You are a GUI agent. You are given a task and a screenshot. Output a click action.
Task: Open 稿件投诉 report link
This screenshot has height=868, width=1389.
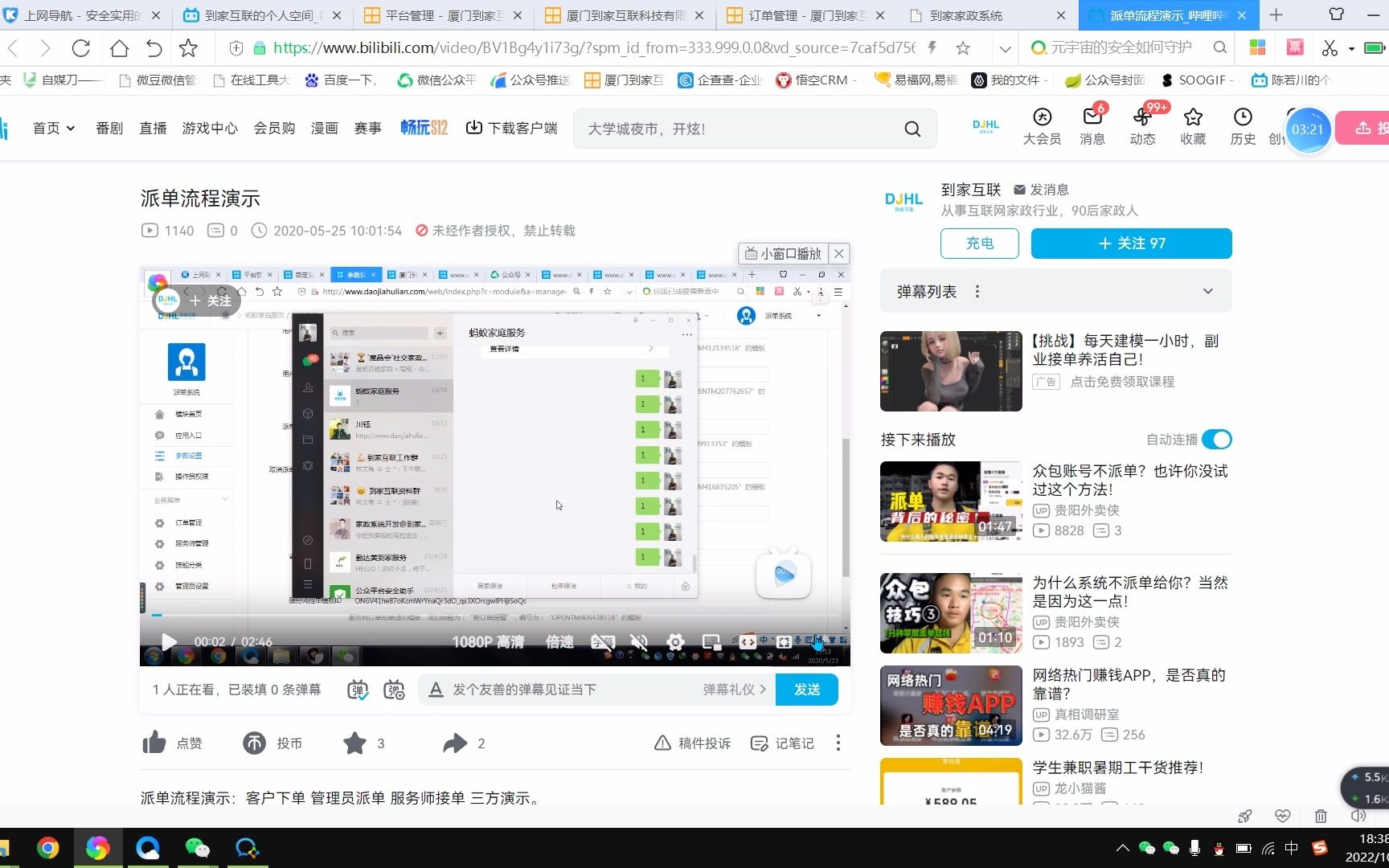692,743
